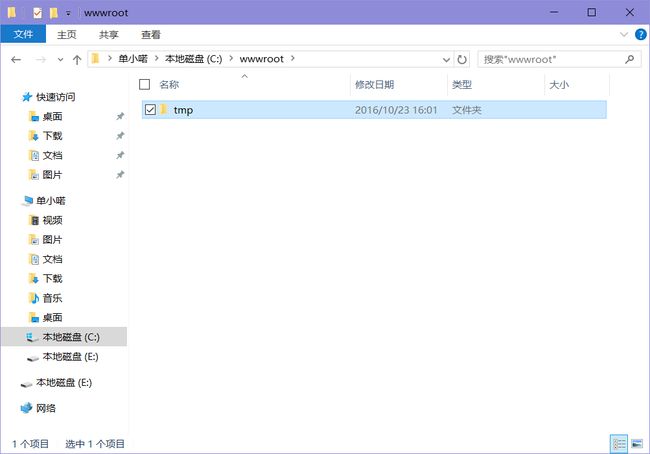Switch to details view icon
Image resolution: width=650 pixels, height=454 pixels.
[619, 444]
